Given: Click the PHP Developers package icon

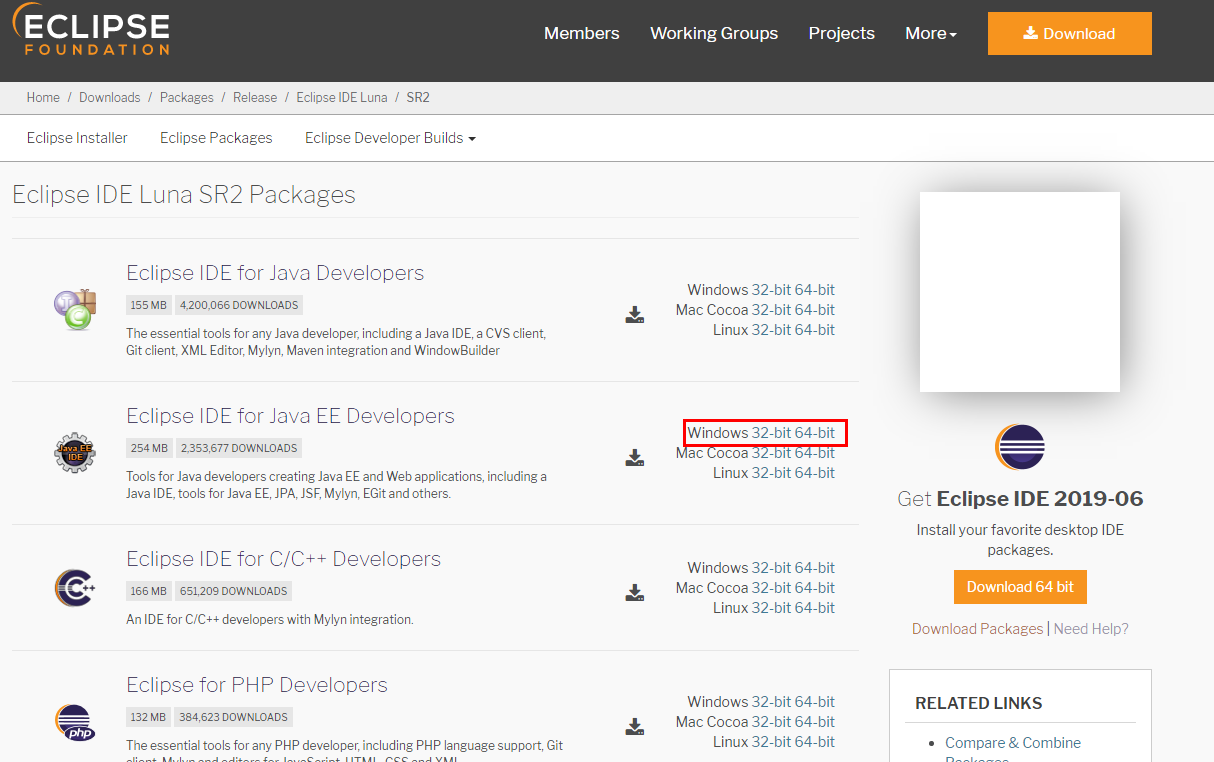Looking at the screenshot, I should 75,722.
